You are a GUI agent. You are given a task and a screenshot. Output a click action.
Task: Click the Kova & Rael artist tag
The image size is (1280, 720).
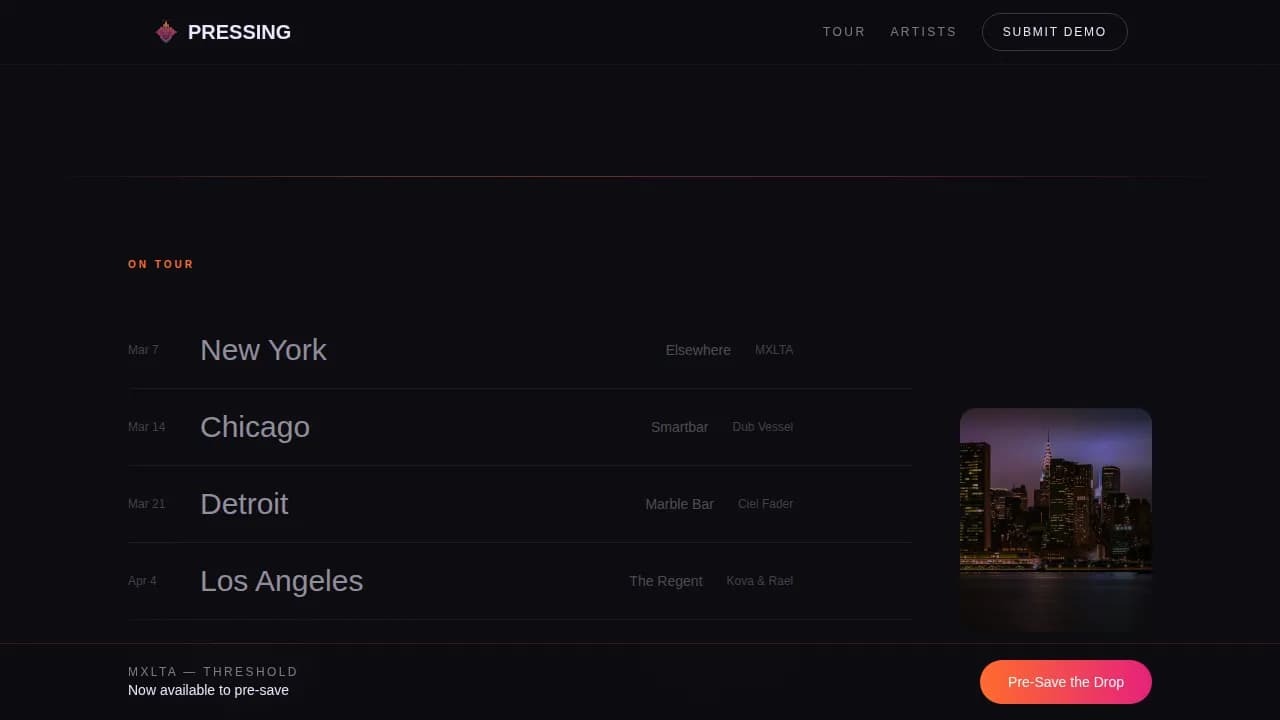pyautogui.click(x=760, y=581)
